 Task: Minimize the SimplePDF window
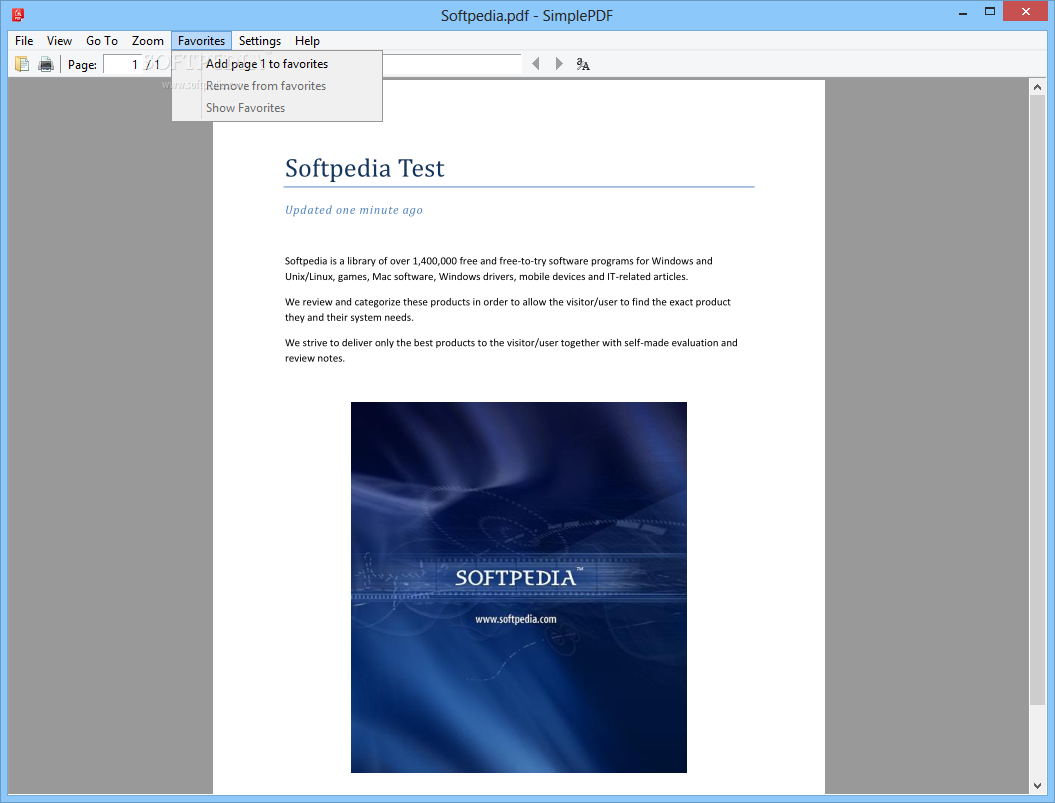tap(963, 12)
